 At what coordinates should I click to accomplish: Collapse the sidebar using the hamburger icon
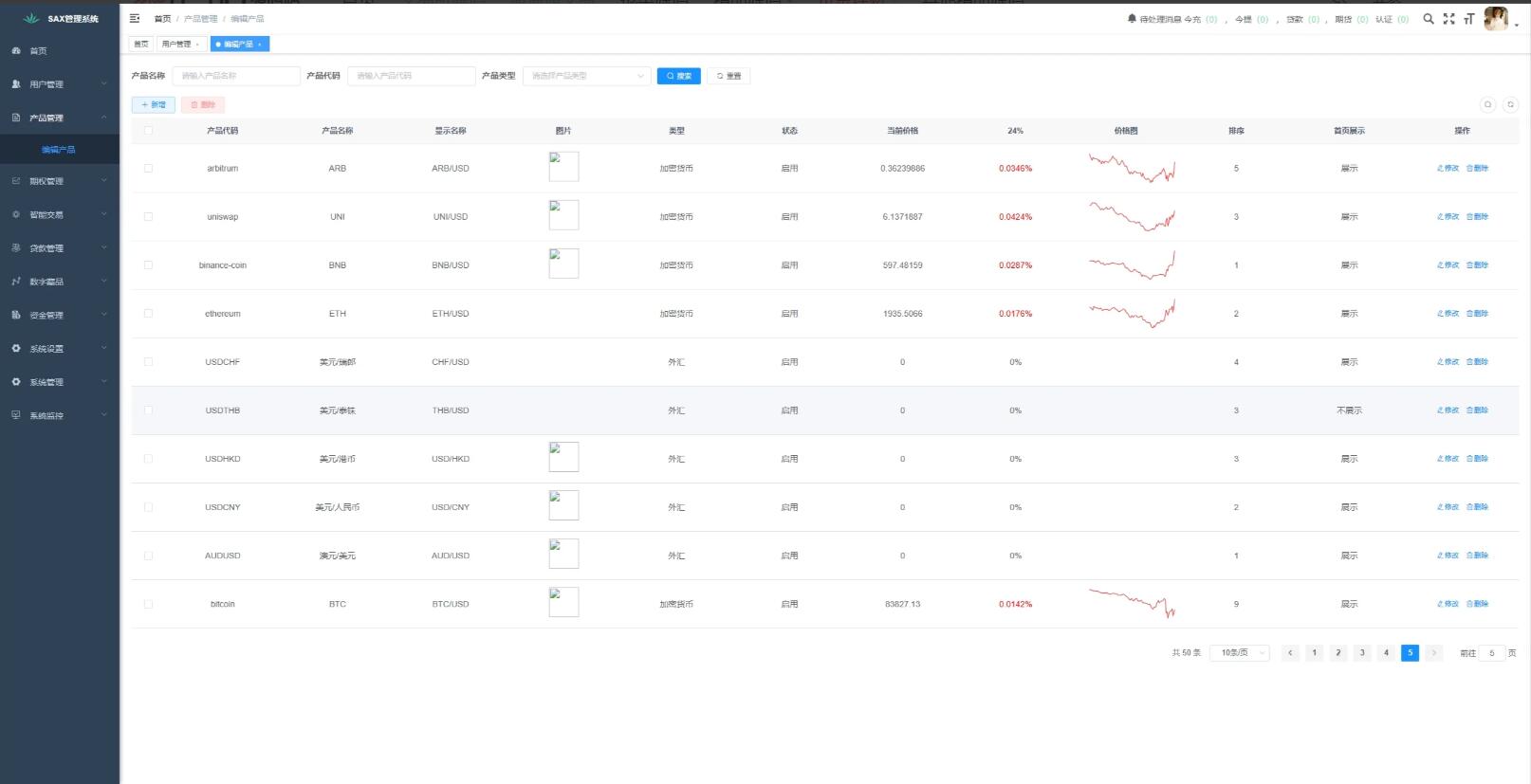tap(135, 18)
